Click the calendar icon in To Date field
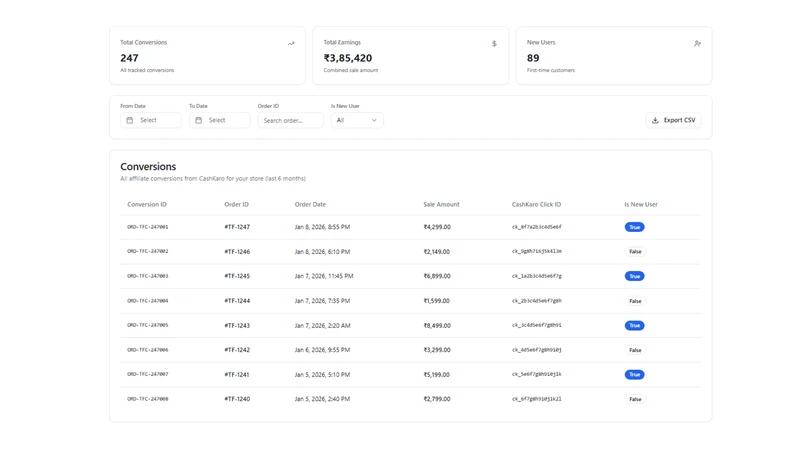Screen dimensions: 800x450 tap(198, 120)
